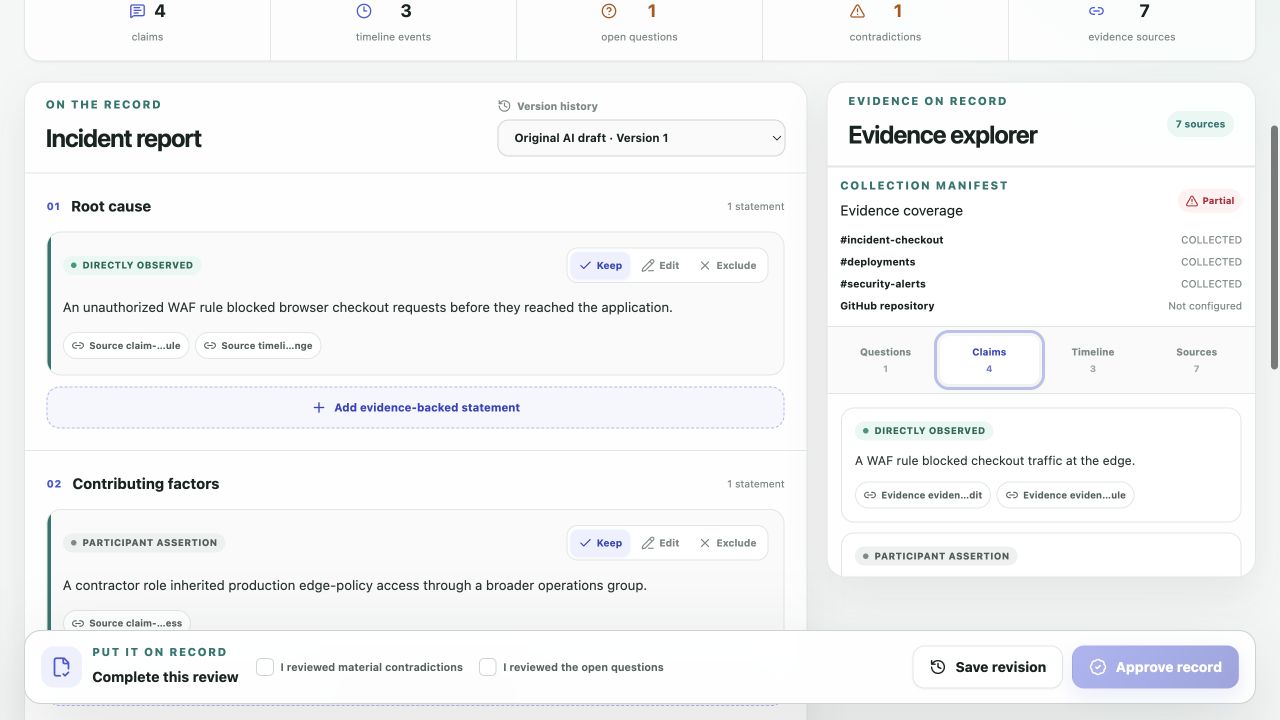This screenshot has height=720, width=1280.
Task: Open the Source claim-...ule chip
Action: [x=126, y=346]
